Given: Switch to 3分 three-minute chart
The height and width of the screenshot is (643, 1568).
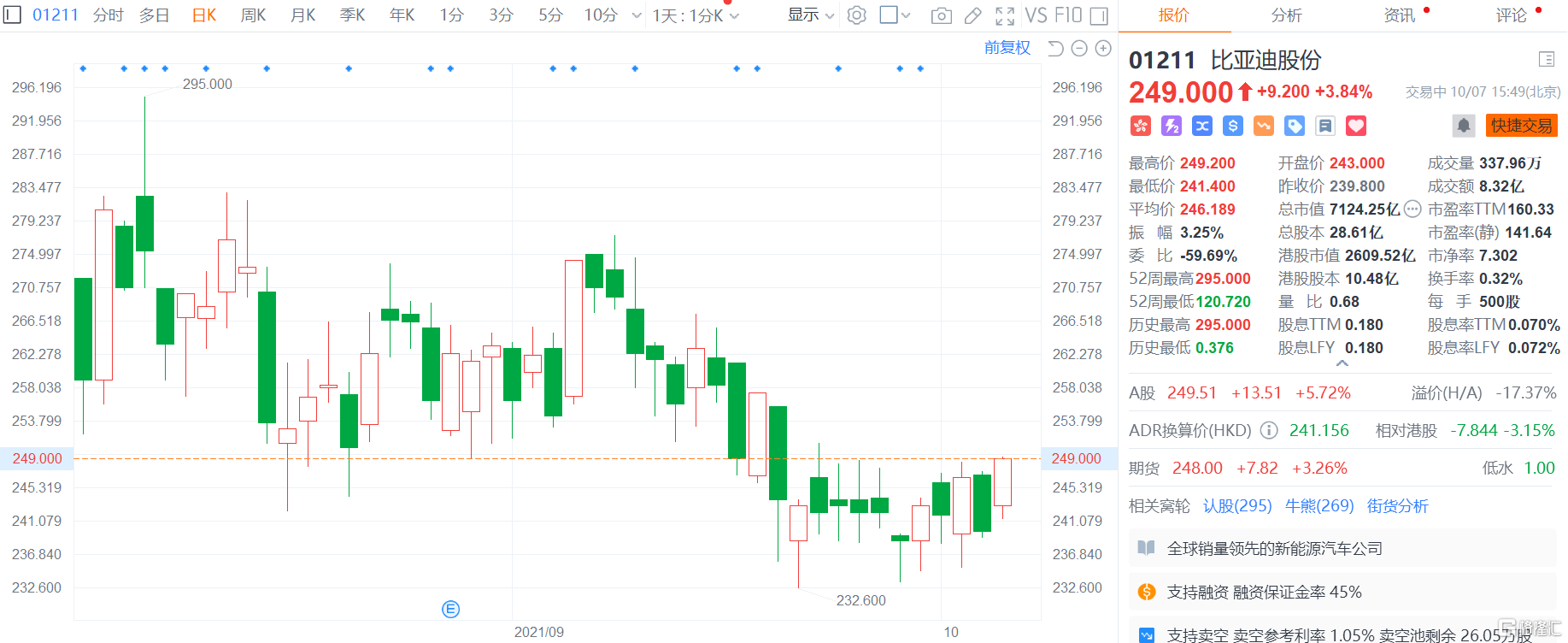Looking at the screenshot, I should click(502, 15).
